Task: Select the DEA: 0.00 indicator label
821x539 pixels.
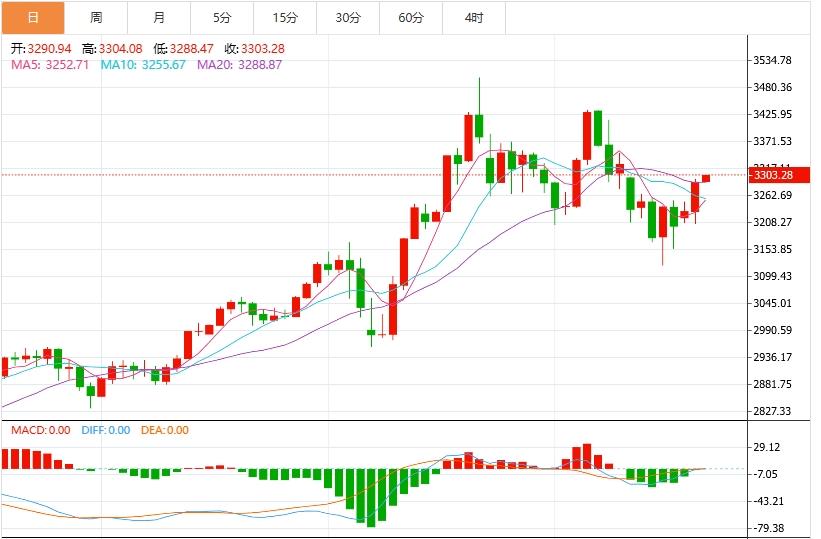Action: (x=164, y=430)
